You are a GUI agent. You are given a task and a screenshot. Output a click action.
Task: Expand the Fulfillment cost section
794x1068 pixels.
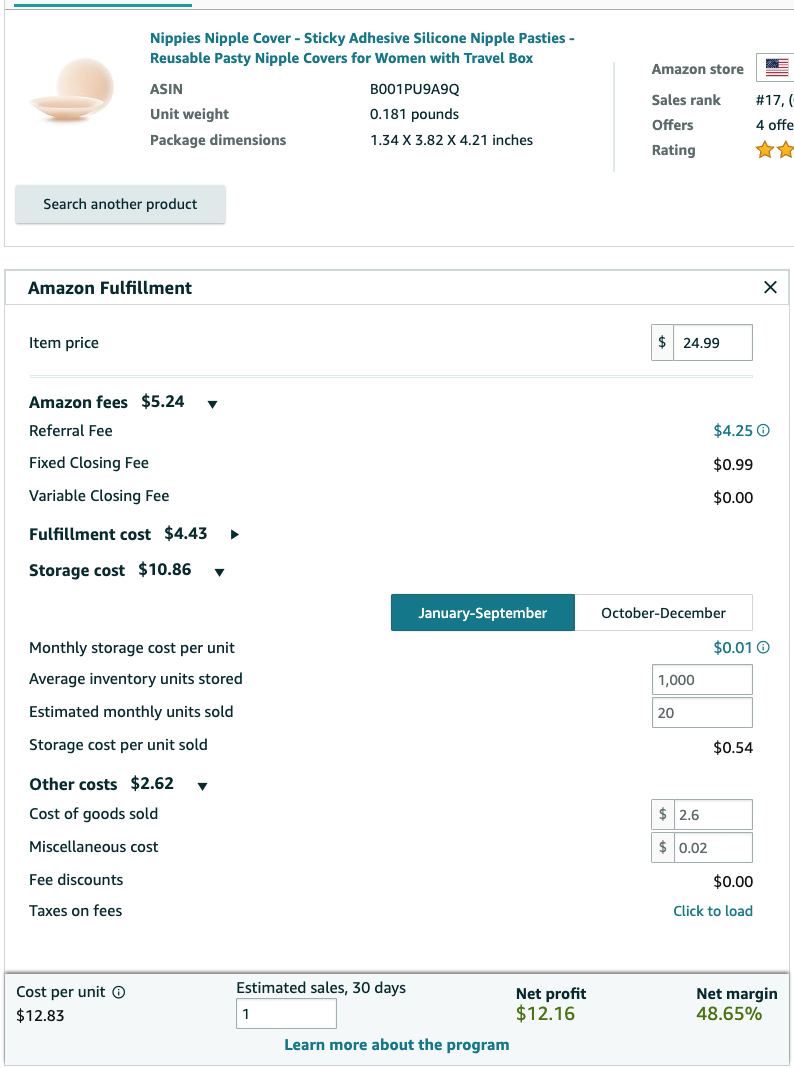235,535
